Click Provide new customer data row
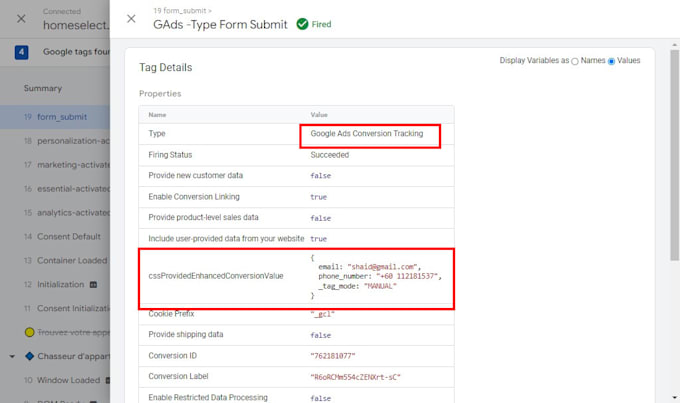 296,176
